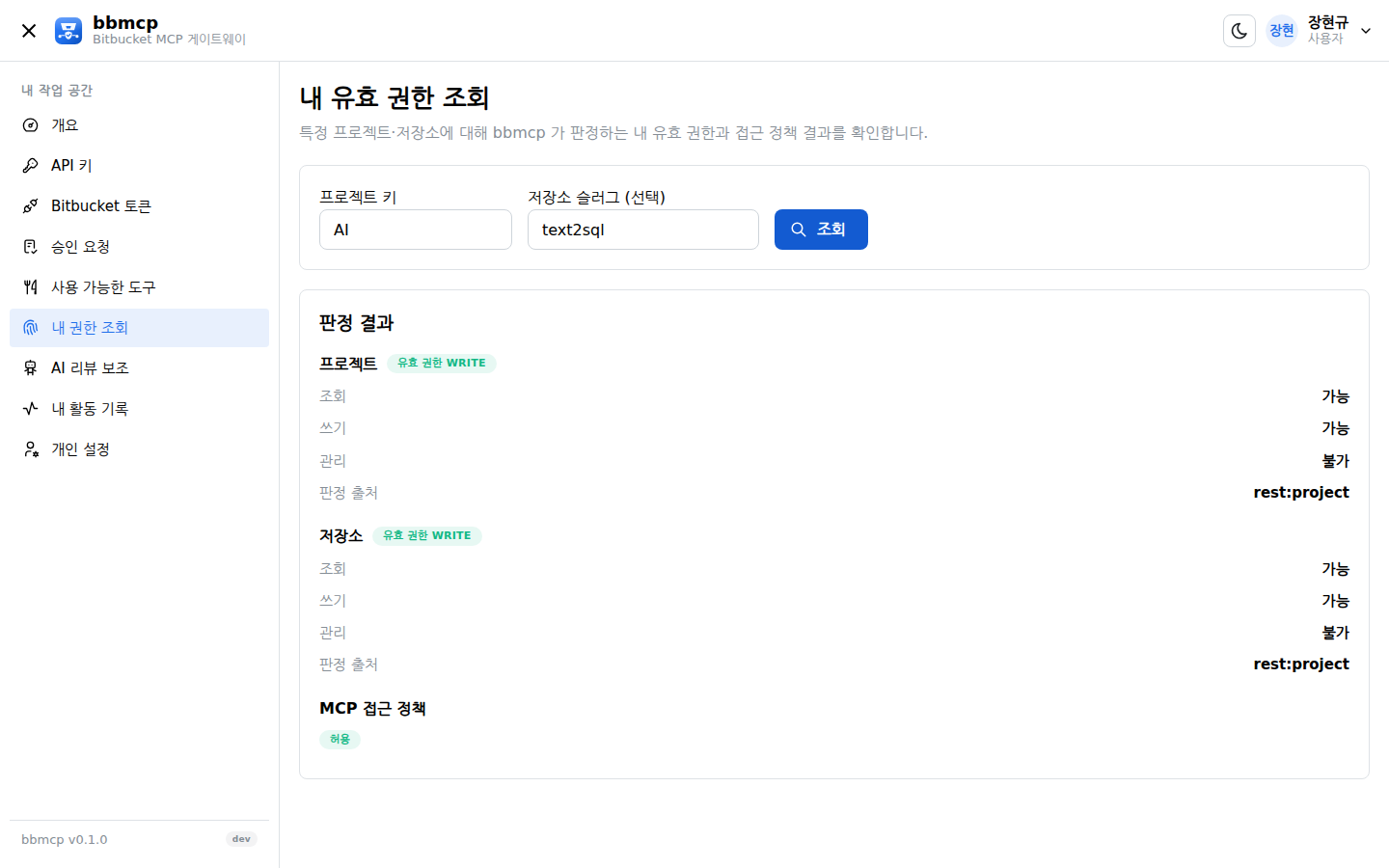Toggle dark mode with the moon icon

click(x=1239, y=31)
